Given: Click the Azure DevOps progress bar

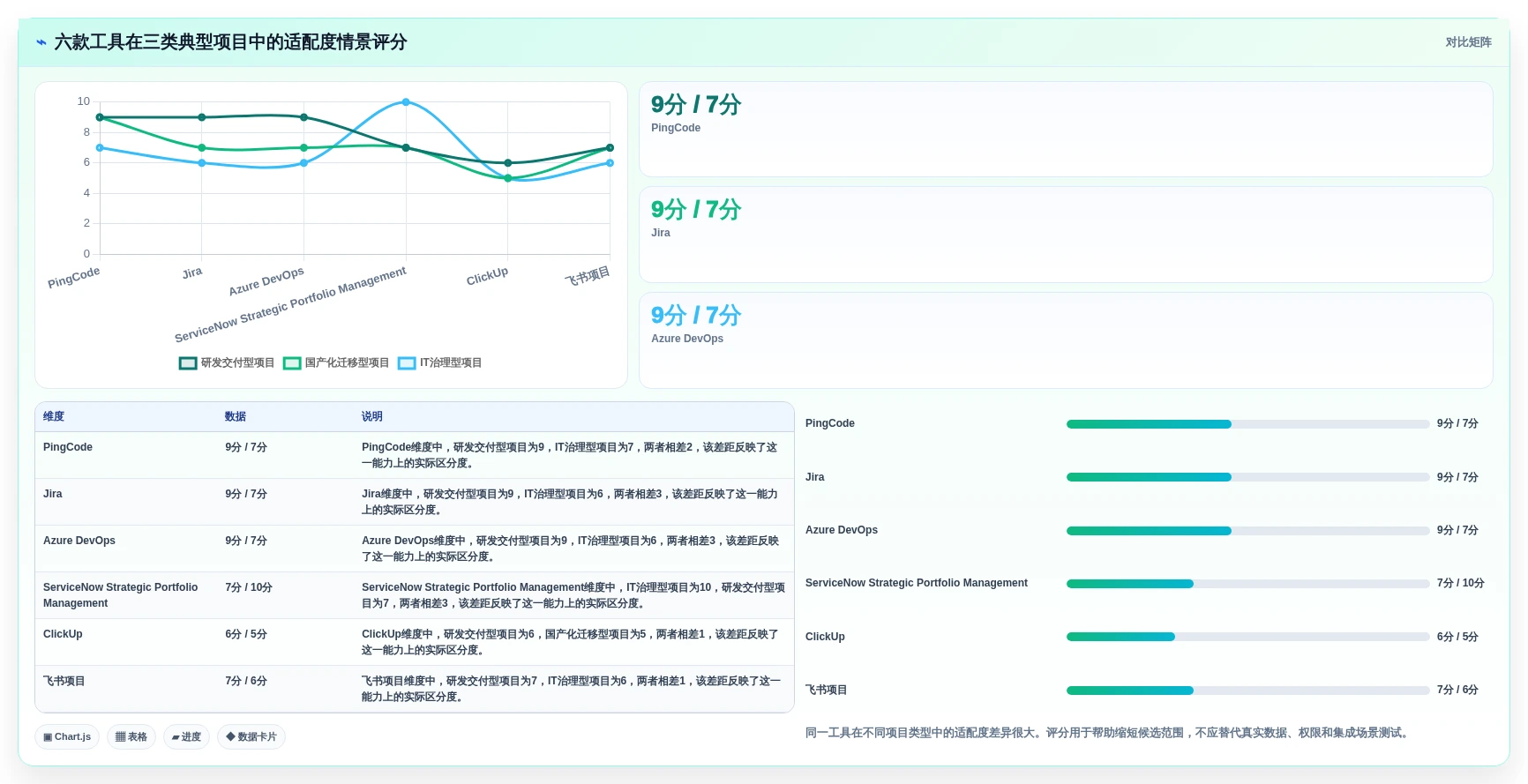Looking at the screenshot, I should click(x=1247, y=531).
